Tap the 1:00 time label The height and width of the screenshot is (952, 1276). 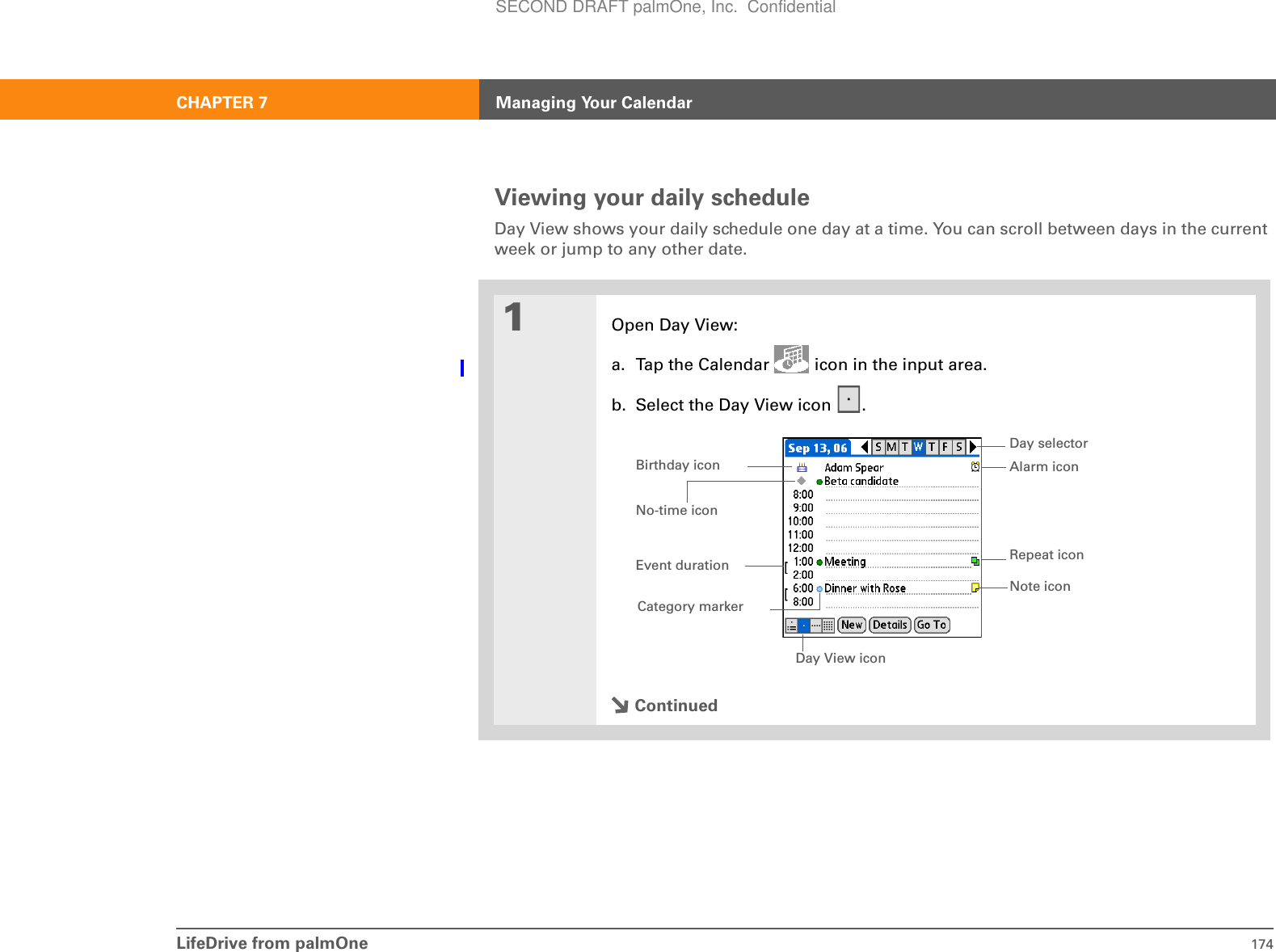pyautogui.click(x=803, y=562)
